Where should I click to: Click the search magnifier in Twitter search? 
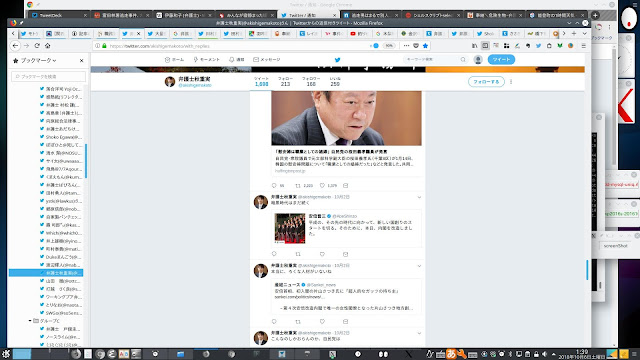[x=463, y=60]
